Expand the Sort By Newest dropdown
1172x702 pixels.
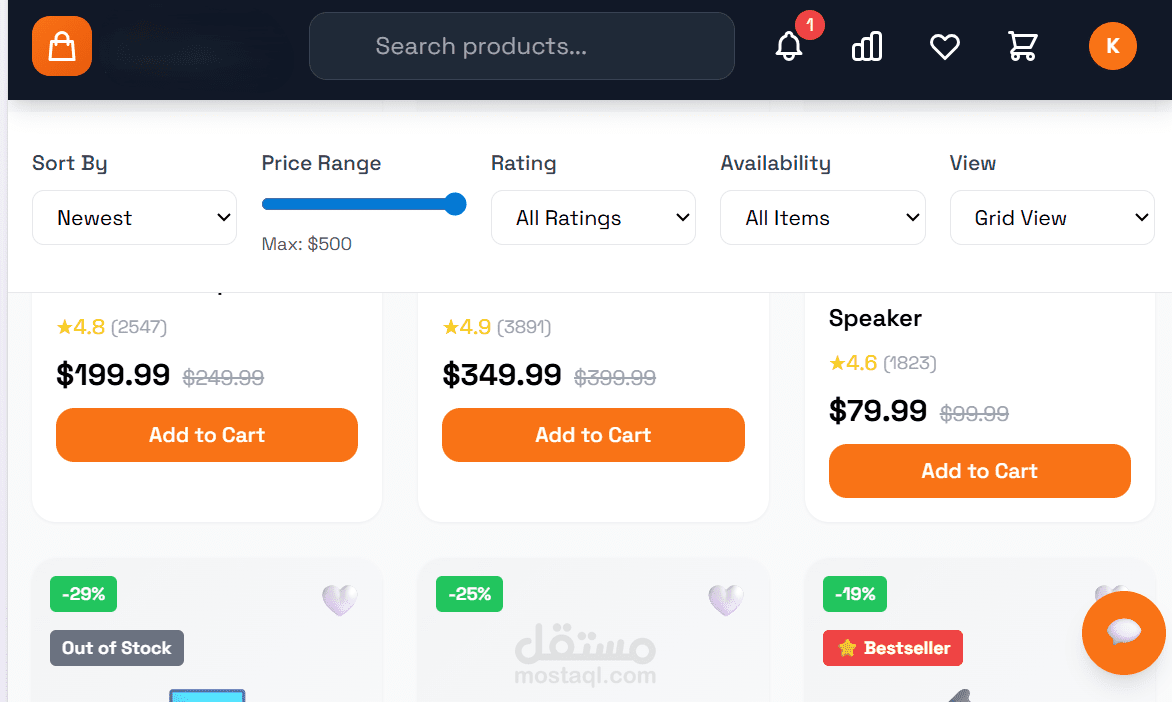[x=134, y=218]
